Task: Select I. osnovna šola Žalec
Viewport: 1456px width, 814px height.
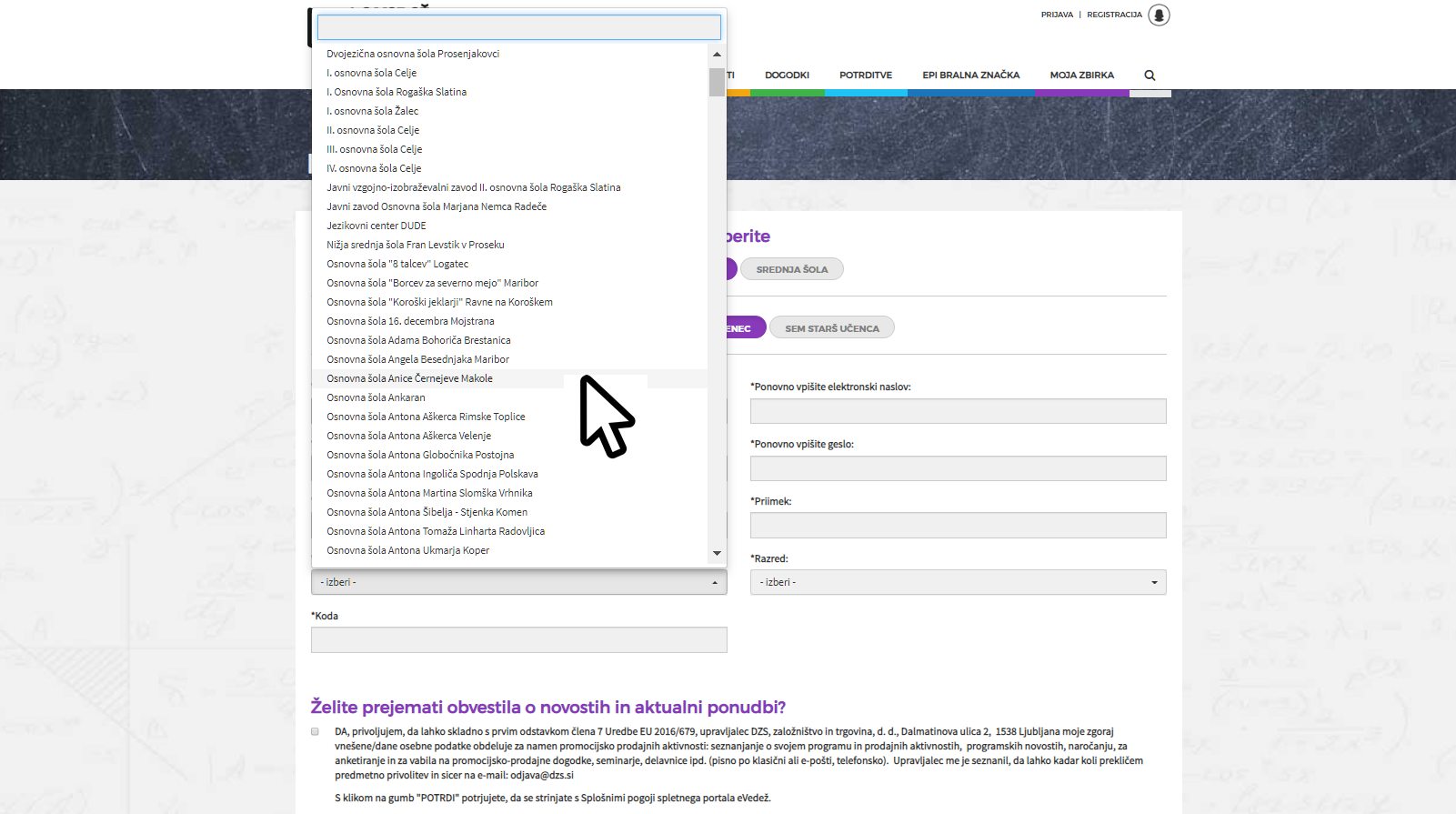Action: [509, 111]
